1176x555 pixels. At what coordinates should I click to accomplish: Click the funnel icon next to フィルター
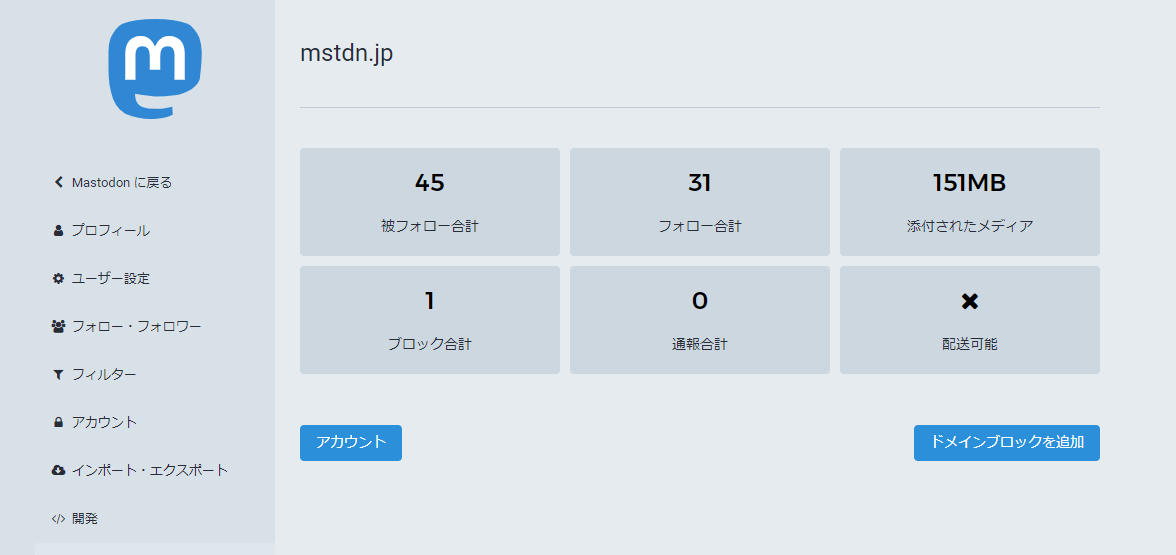(x=58, y=374)
